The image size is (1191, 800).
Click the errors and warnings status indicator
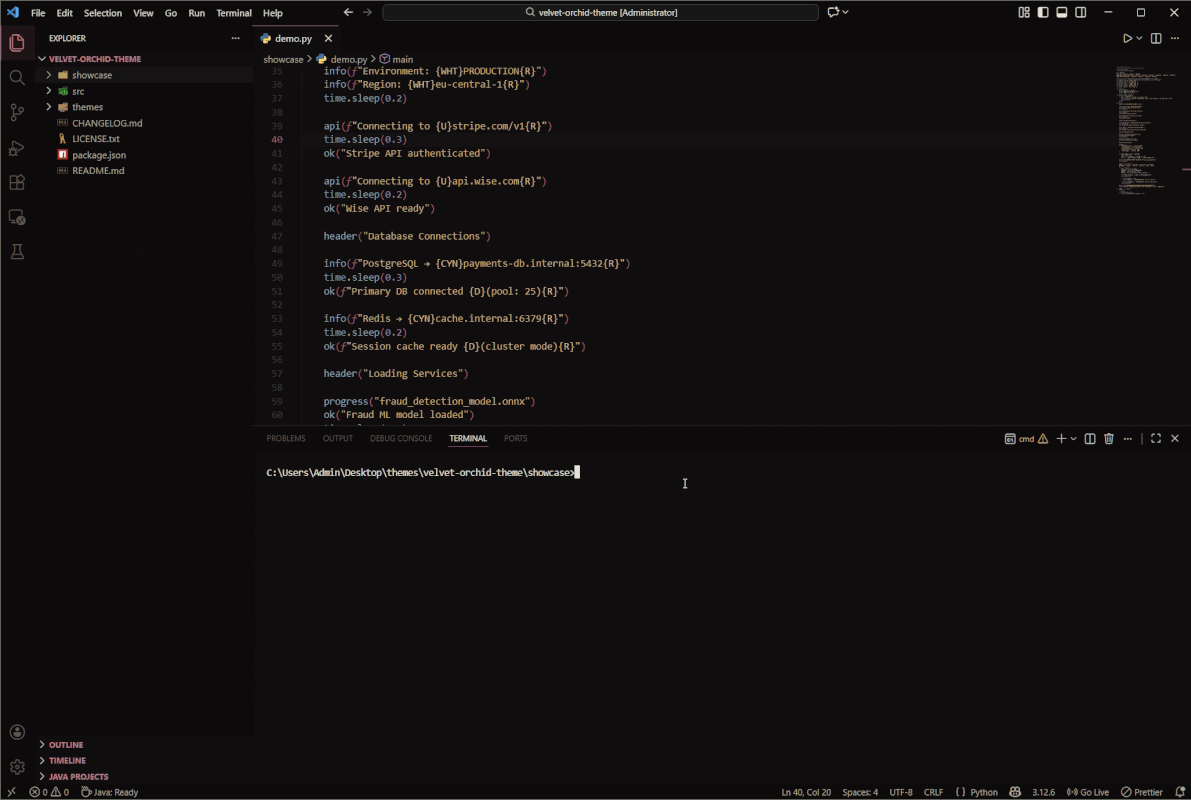click(49, 792)
